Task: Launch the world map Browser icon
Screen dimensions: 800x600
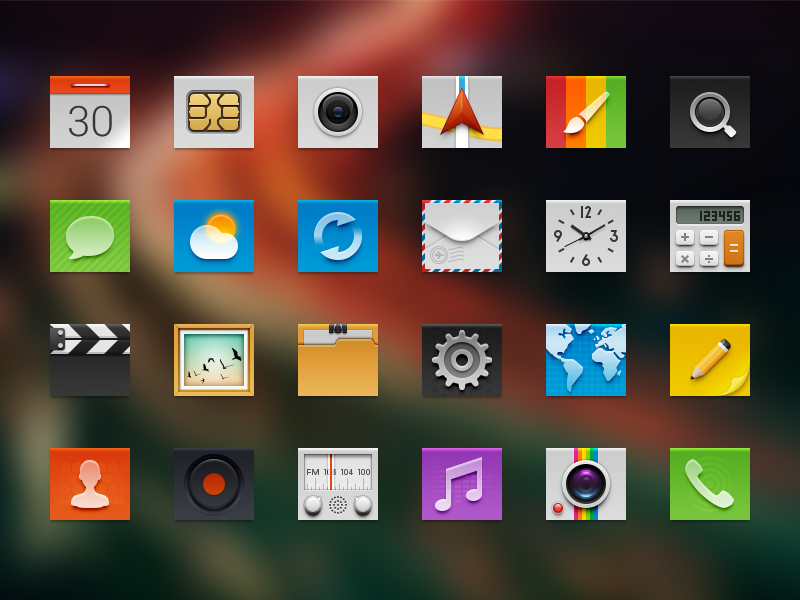Action: point(586,360)
